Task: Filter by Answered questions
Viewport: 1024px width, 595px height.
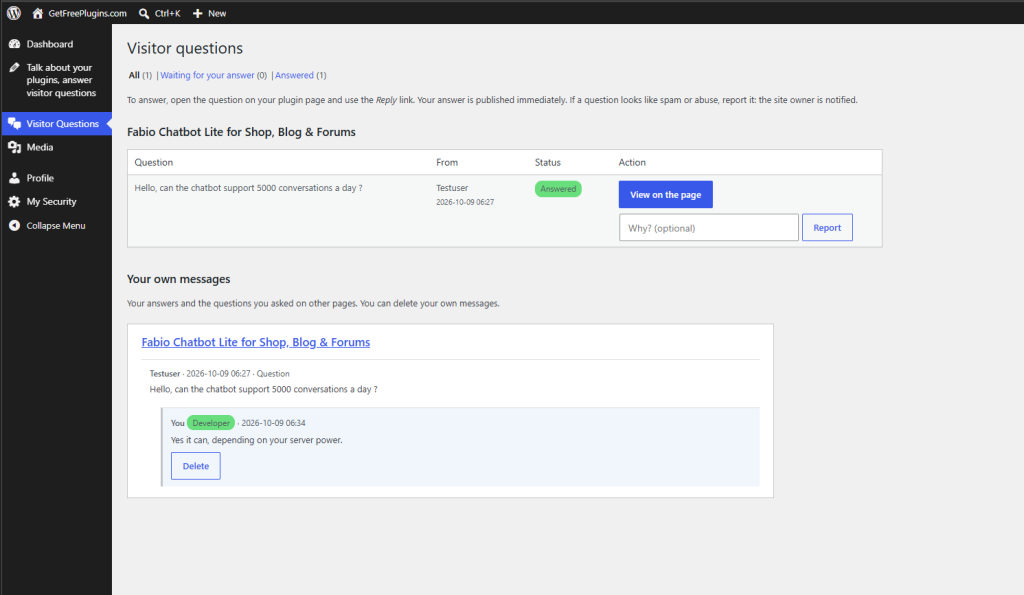Action: pyautogui.click(x=294, y=75)
